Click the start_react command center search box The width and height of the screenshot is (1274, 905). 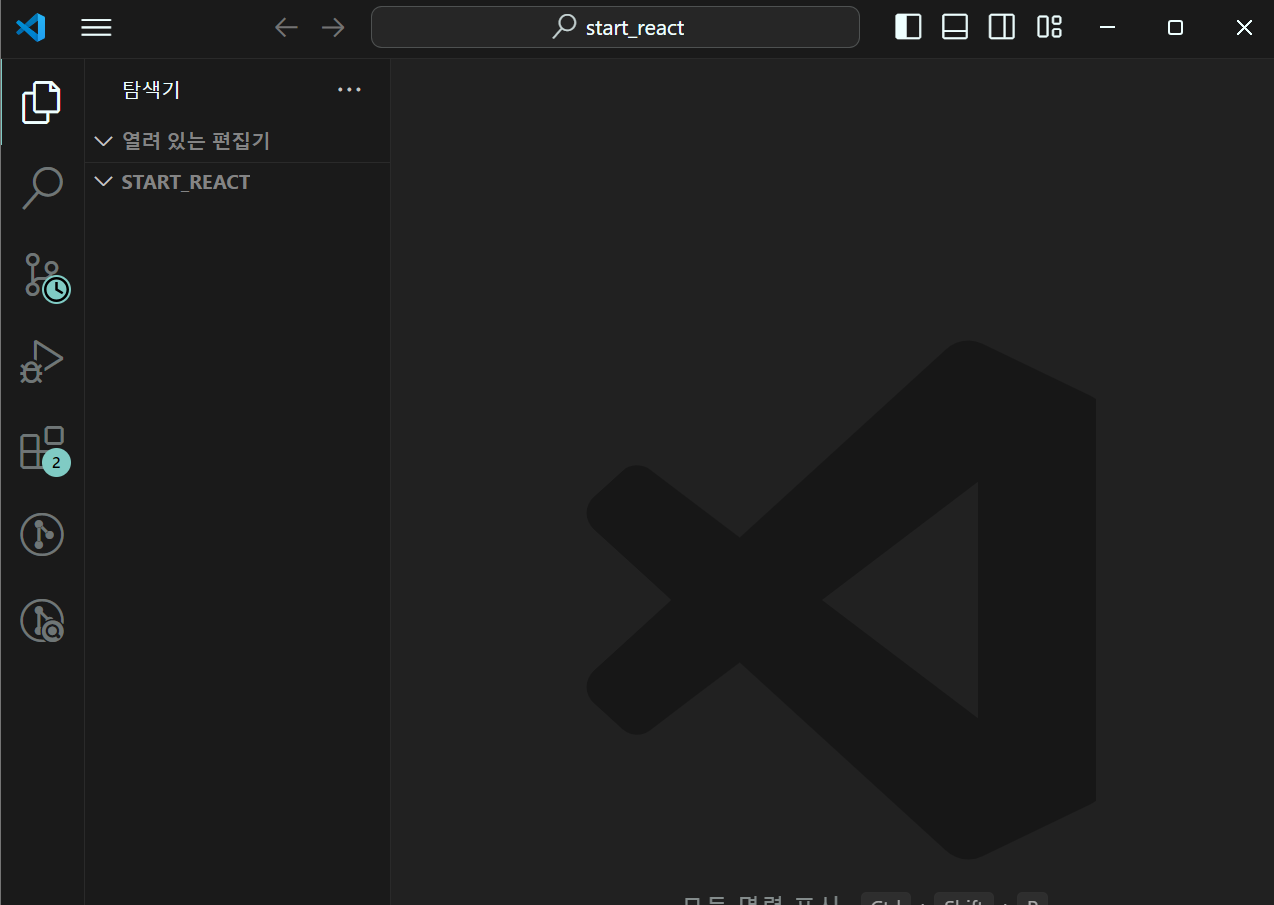pos(615,27)
